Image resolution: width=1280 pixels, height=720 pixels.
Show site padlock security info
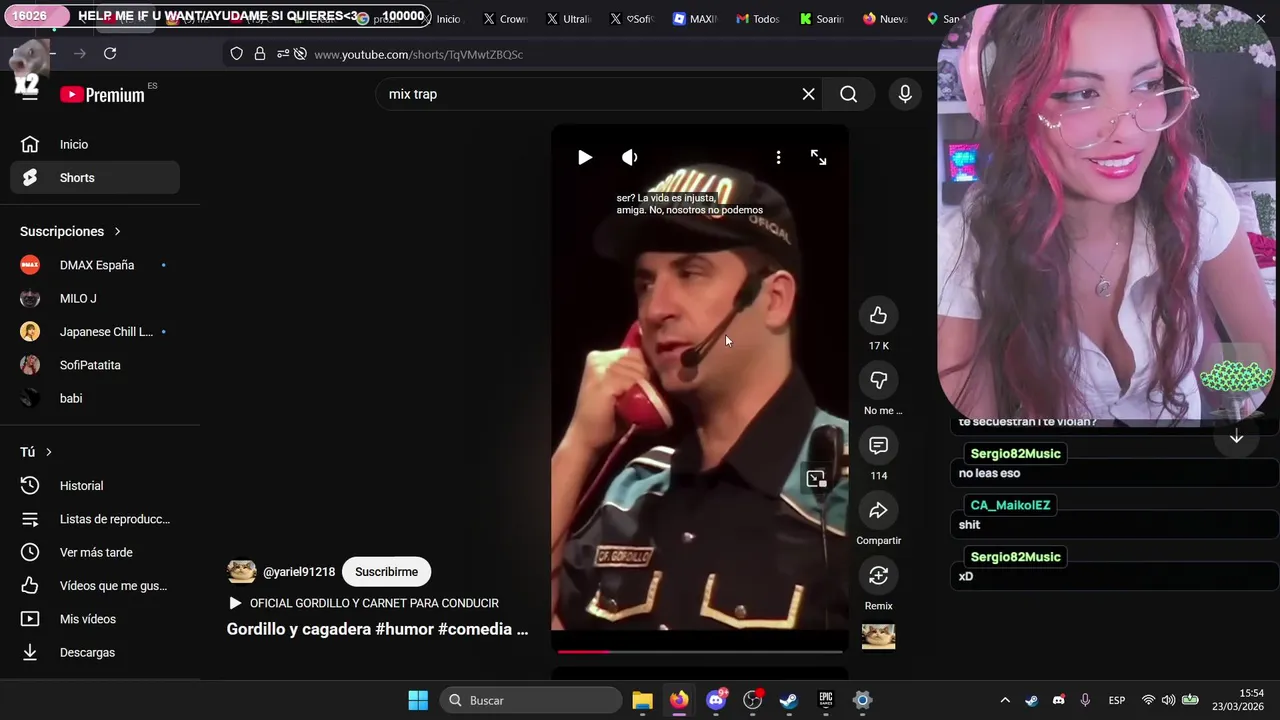(x=260, y=54)
